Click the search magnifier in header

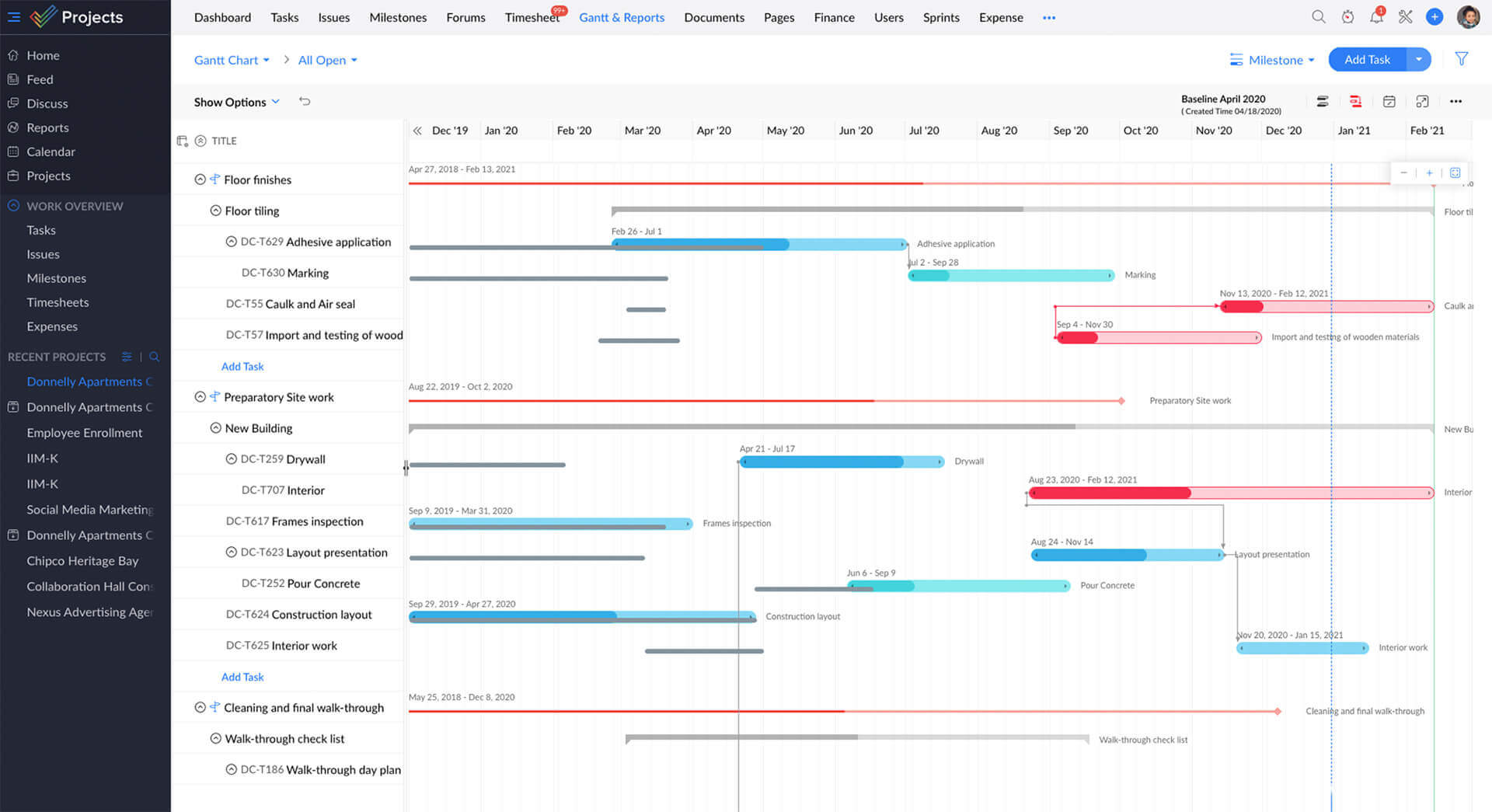[x=1318, y=17]
